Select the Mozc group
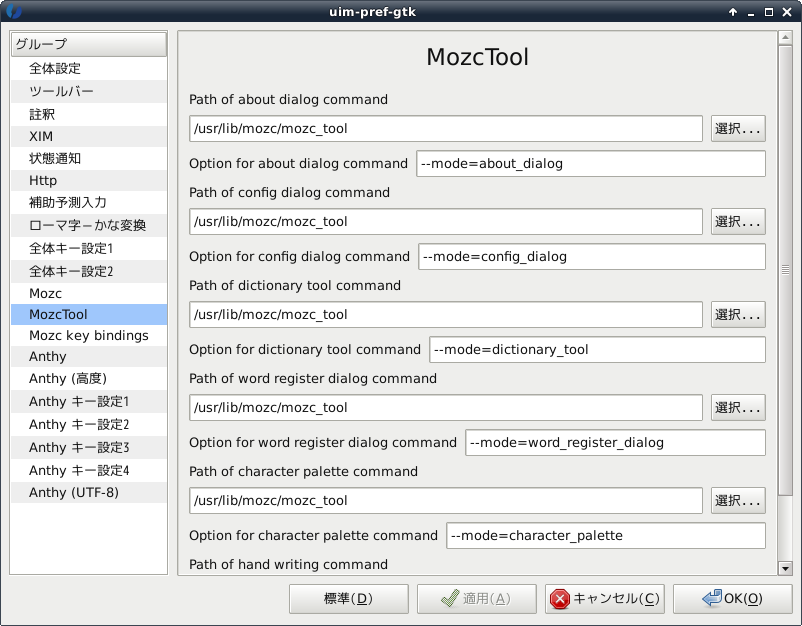The height and width of the screenshot is (626, 802). coord(88,293)
